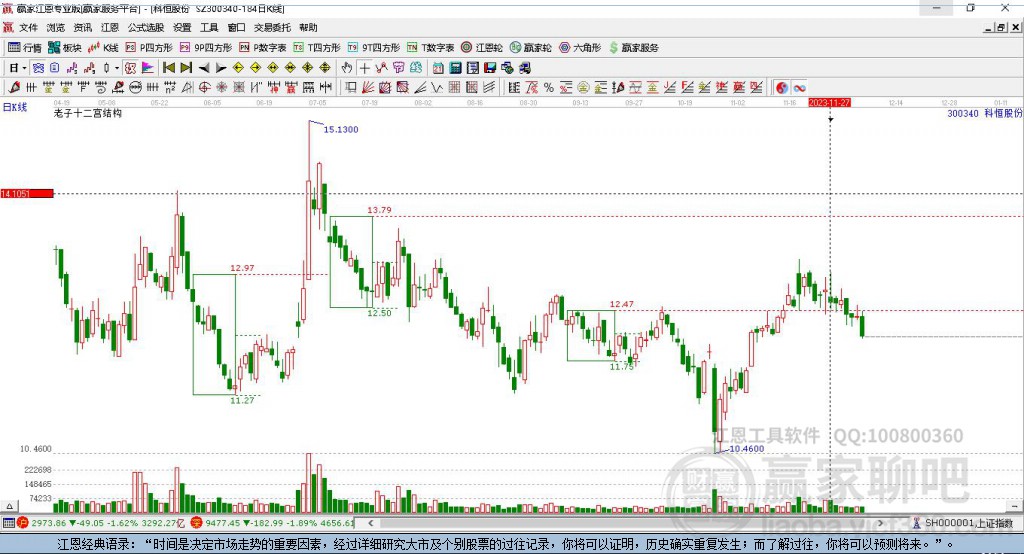
Task: Open the P四方形 tool
Action: pos(149,48)
